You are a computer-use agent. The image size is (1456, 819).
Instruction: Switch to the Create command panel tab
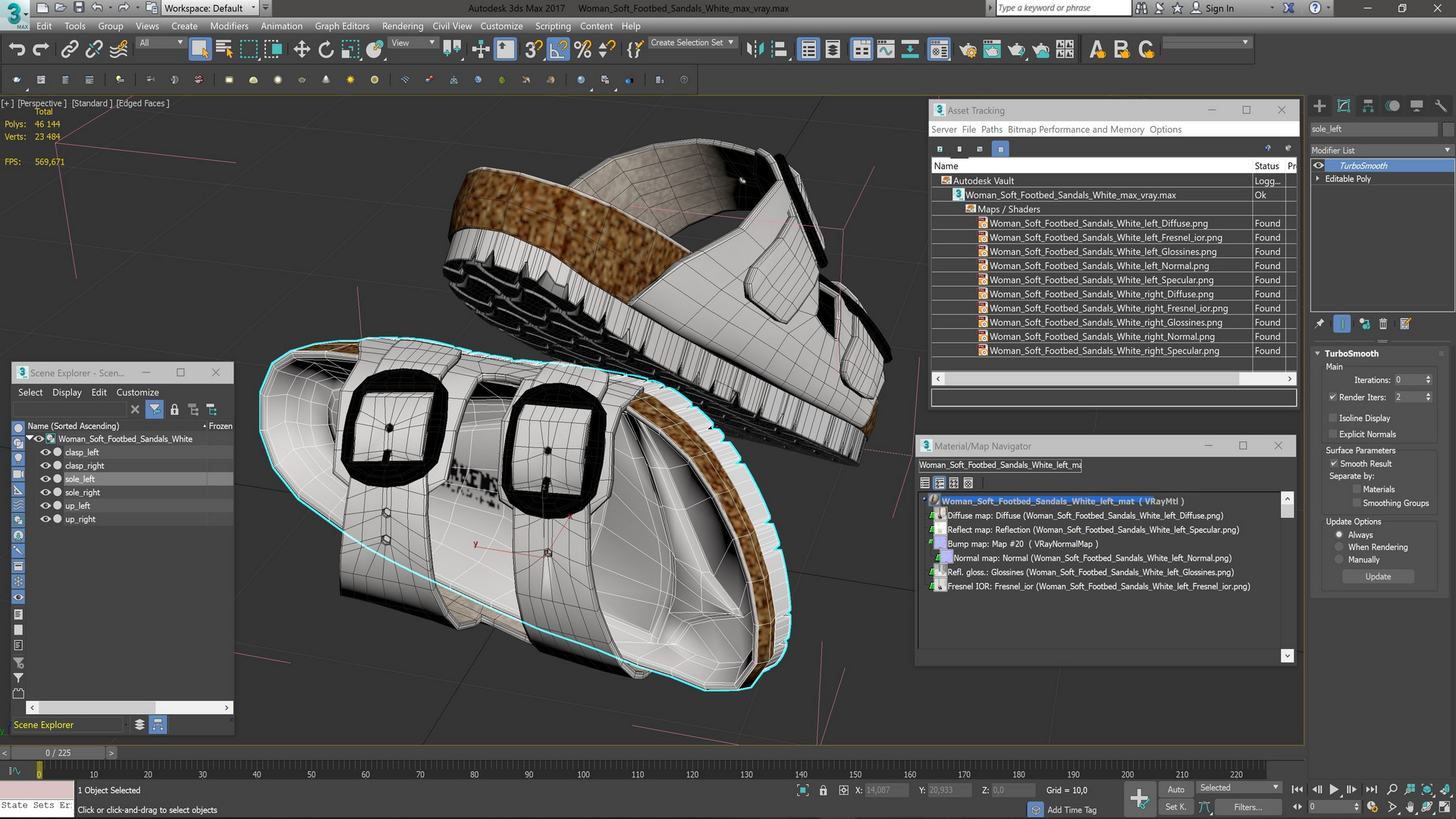pyautogui.click(x=1319, y=106)
